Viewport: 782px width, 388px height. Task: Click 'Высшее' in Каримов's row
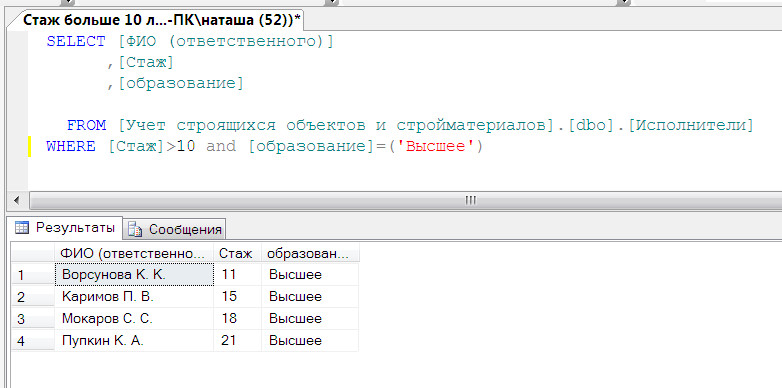tap(310, 296)
